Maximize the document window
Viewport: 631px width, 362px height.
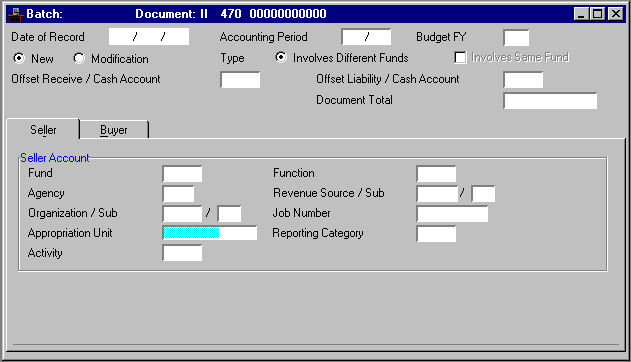(x=598, y=14)
